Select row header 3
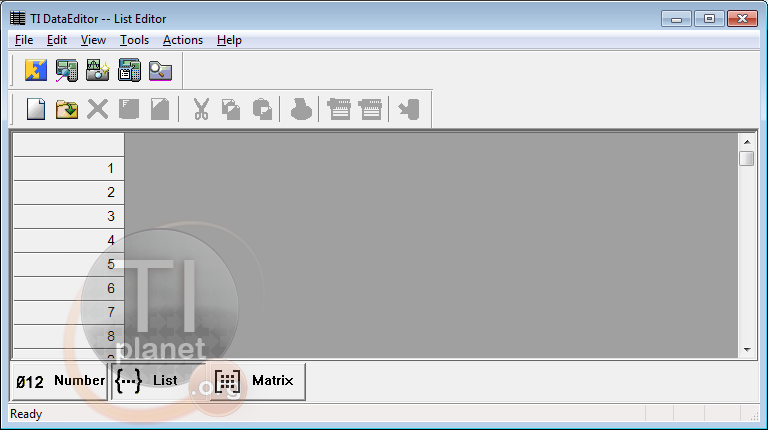The height and width of the screenshot is (430, 768). [69, 216]
